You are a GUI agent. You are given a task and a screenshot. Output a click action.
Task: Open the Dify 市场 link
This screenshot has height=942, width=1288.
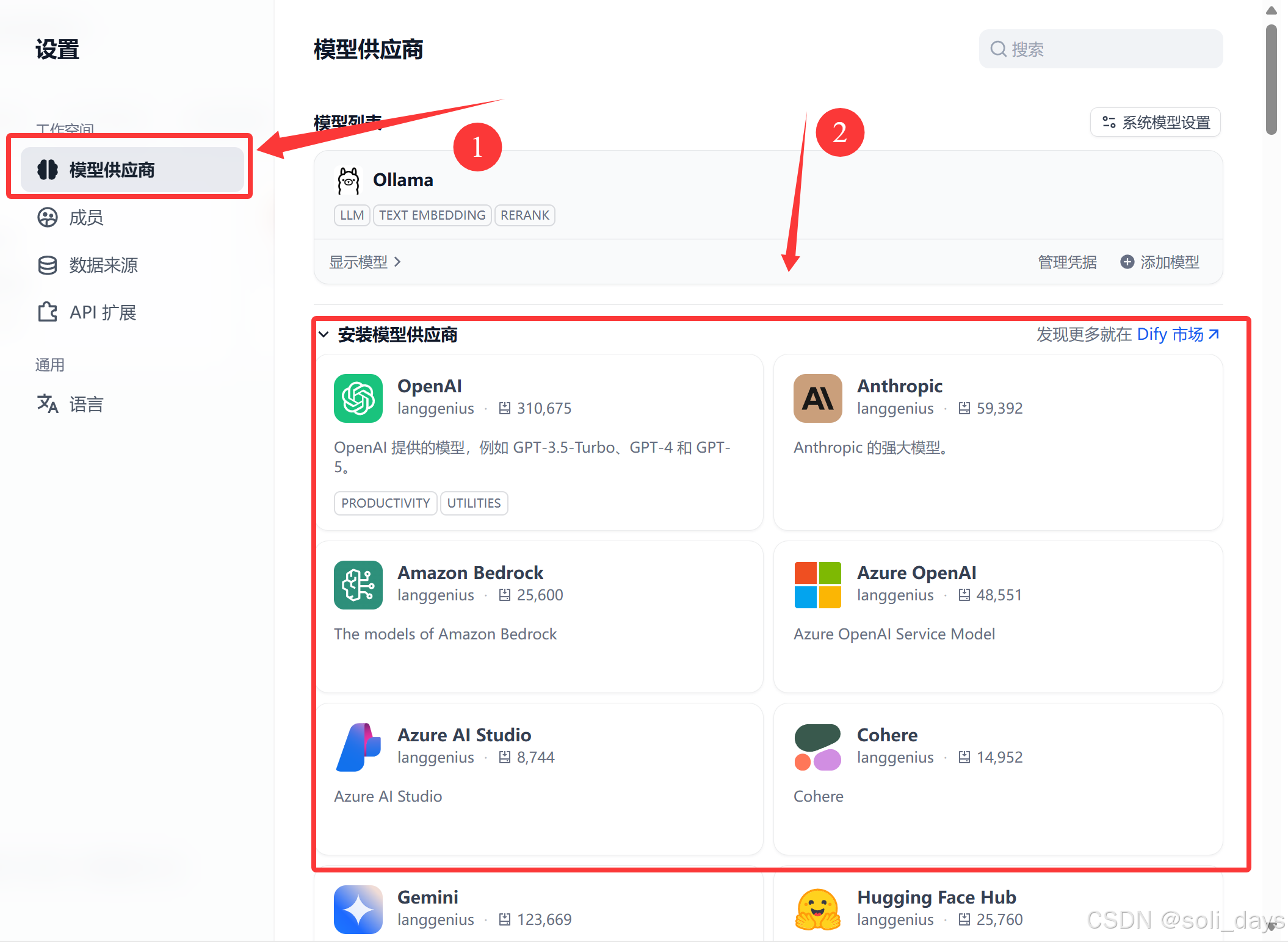[1178, 334]
